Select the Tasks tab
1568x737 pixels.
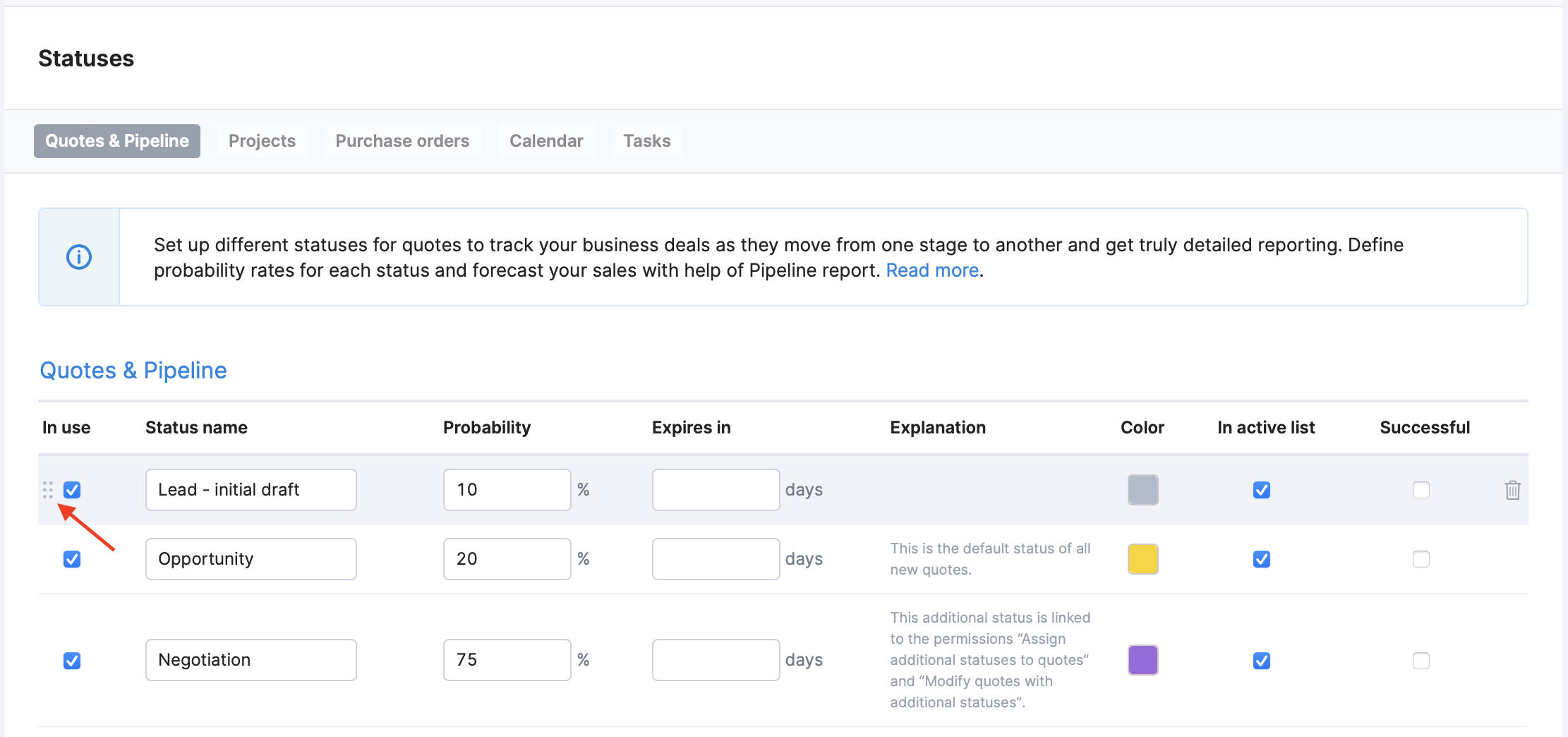tap(646, 141)
